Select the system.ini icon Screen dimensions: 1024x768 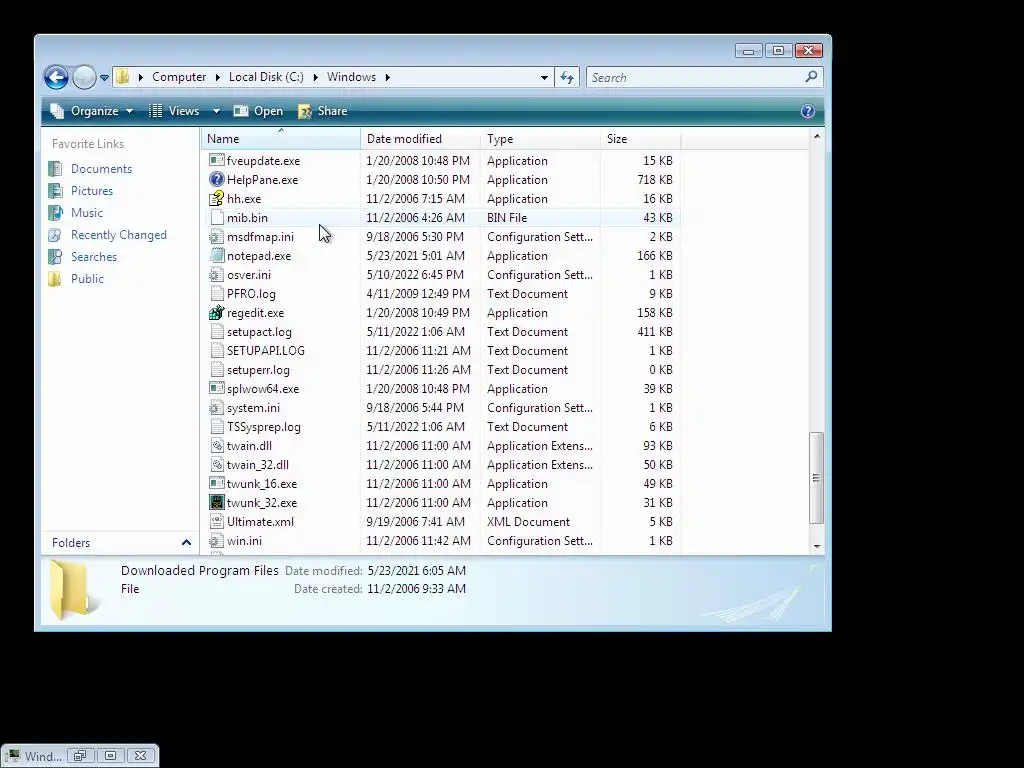pos(217,407)
